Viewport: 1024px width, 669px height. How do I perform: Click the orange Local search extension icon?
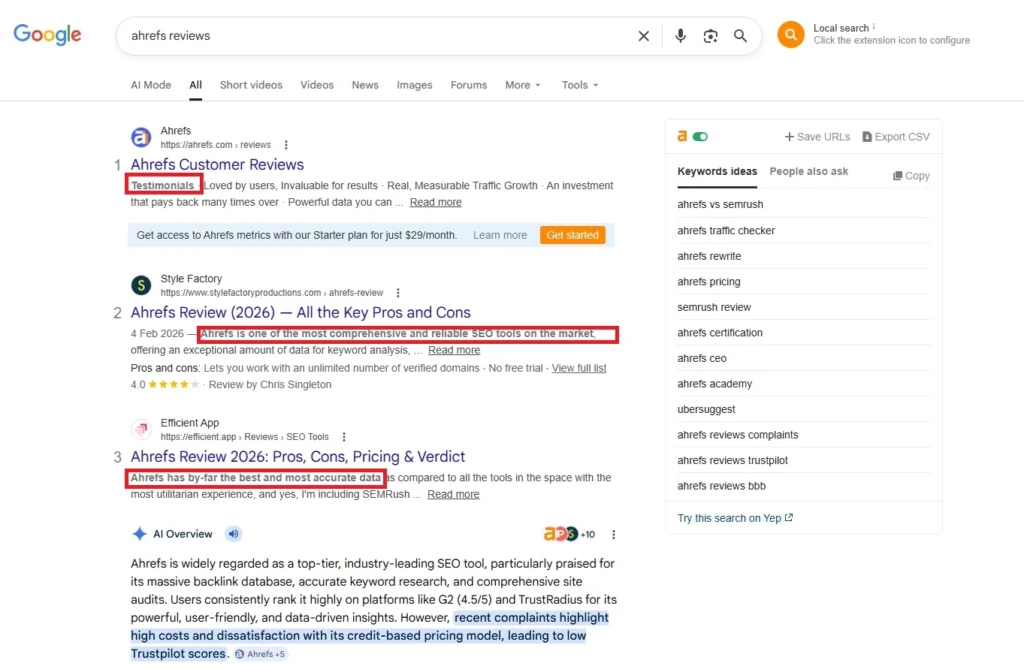(x=790, y=35)
